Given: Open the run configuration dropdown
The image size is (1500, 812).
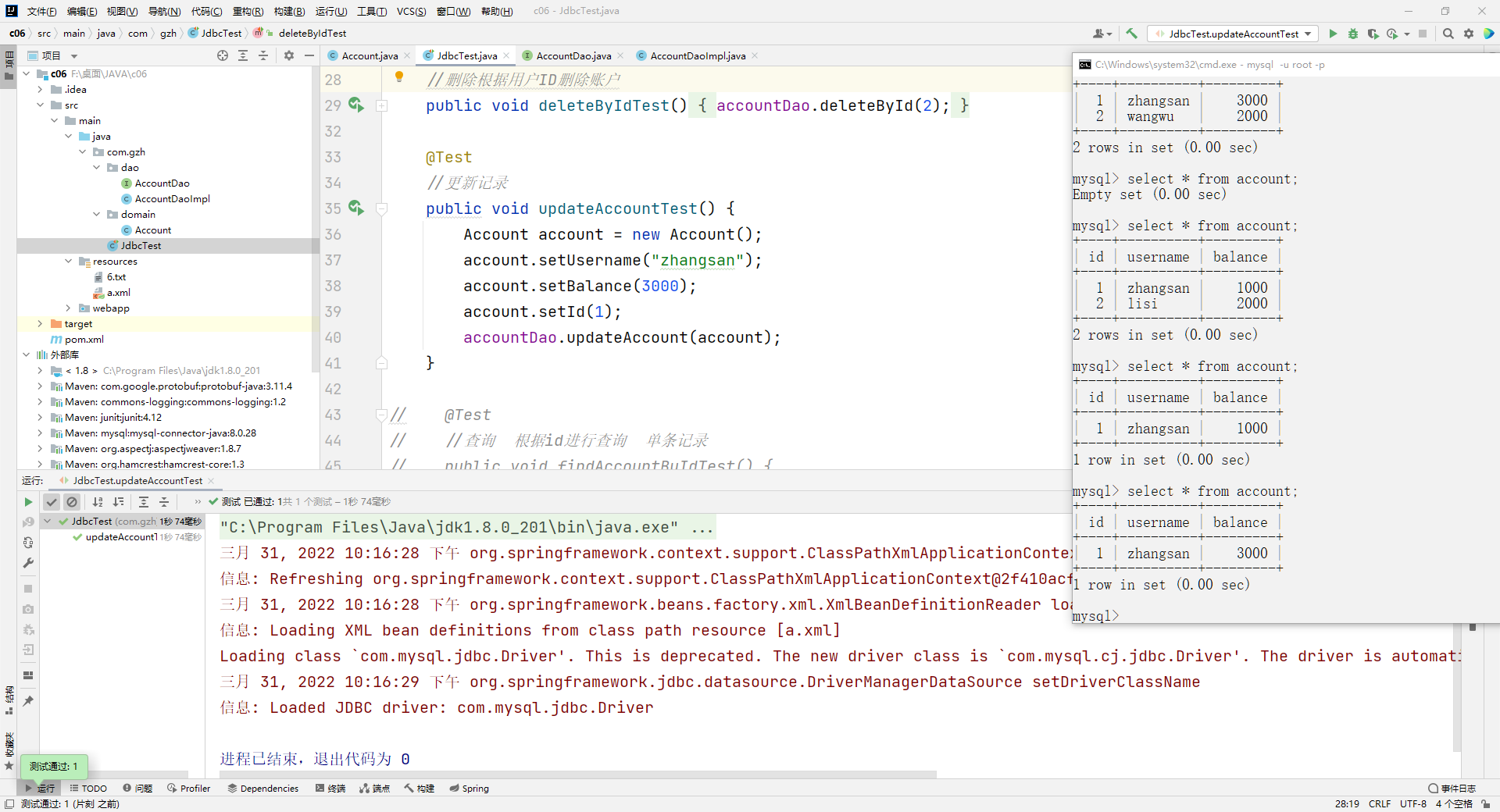Looking at the screenshot, I should [x=1233, y=34].
